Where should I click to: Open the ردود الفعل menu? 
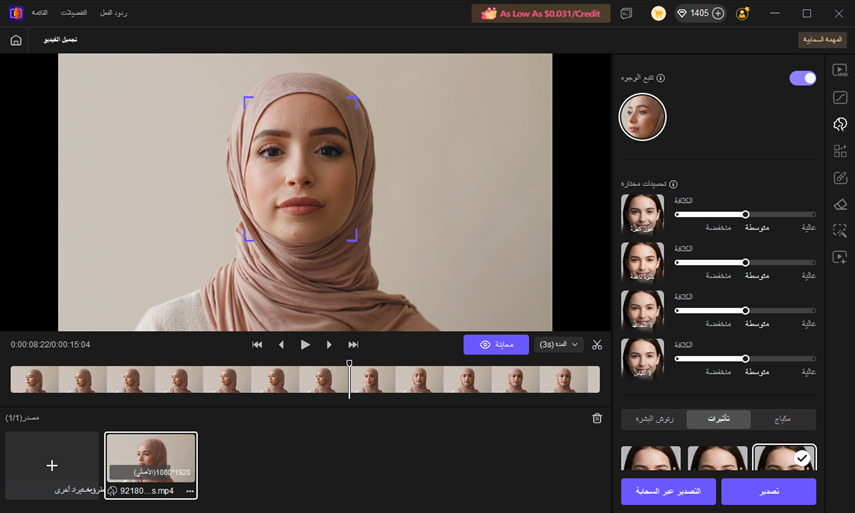(113, 13)
